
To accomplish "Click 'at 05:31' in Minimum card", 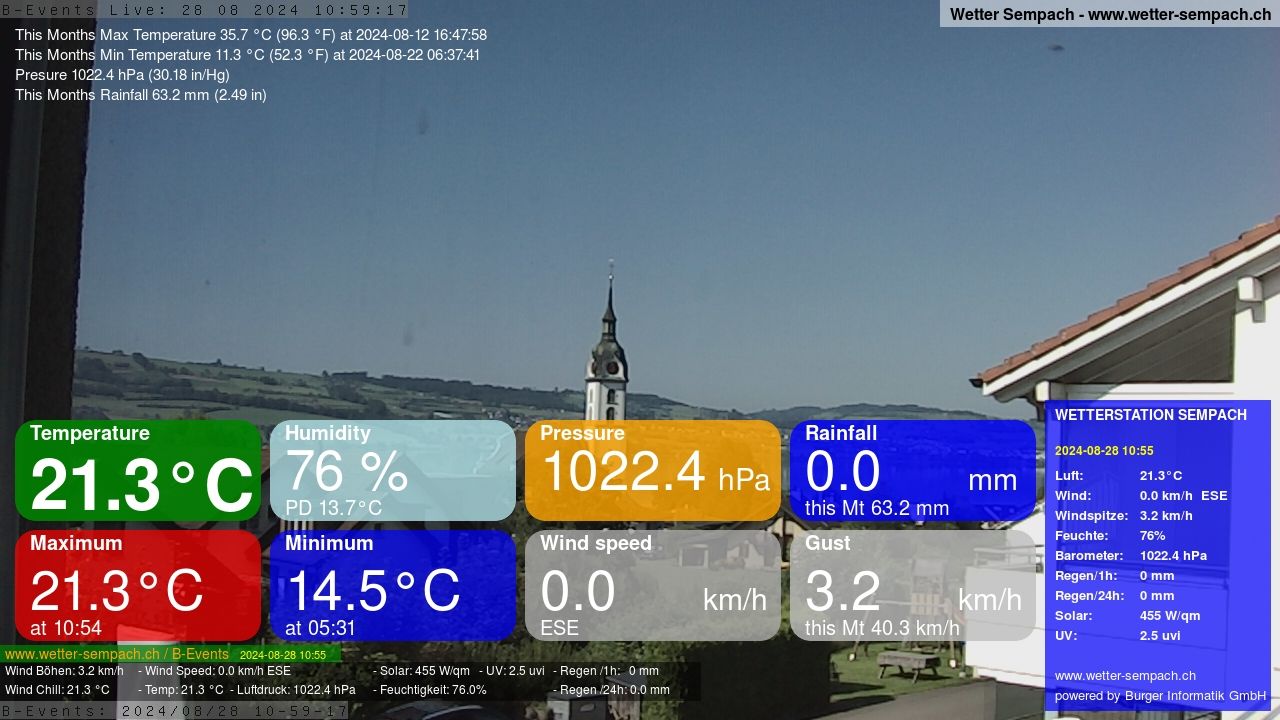I will click(320, 628).
